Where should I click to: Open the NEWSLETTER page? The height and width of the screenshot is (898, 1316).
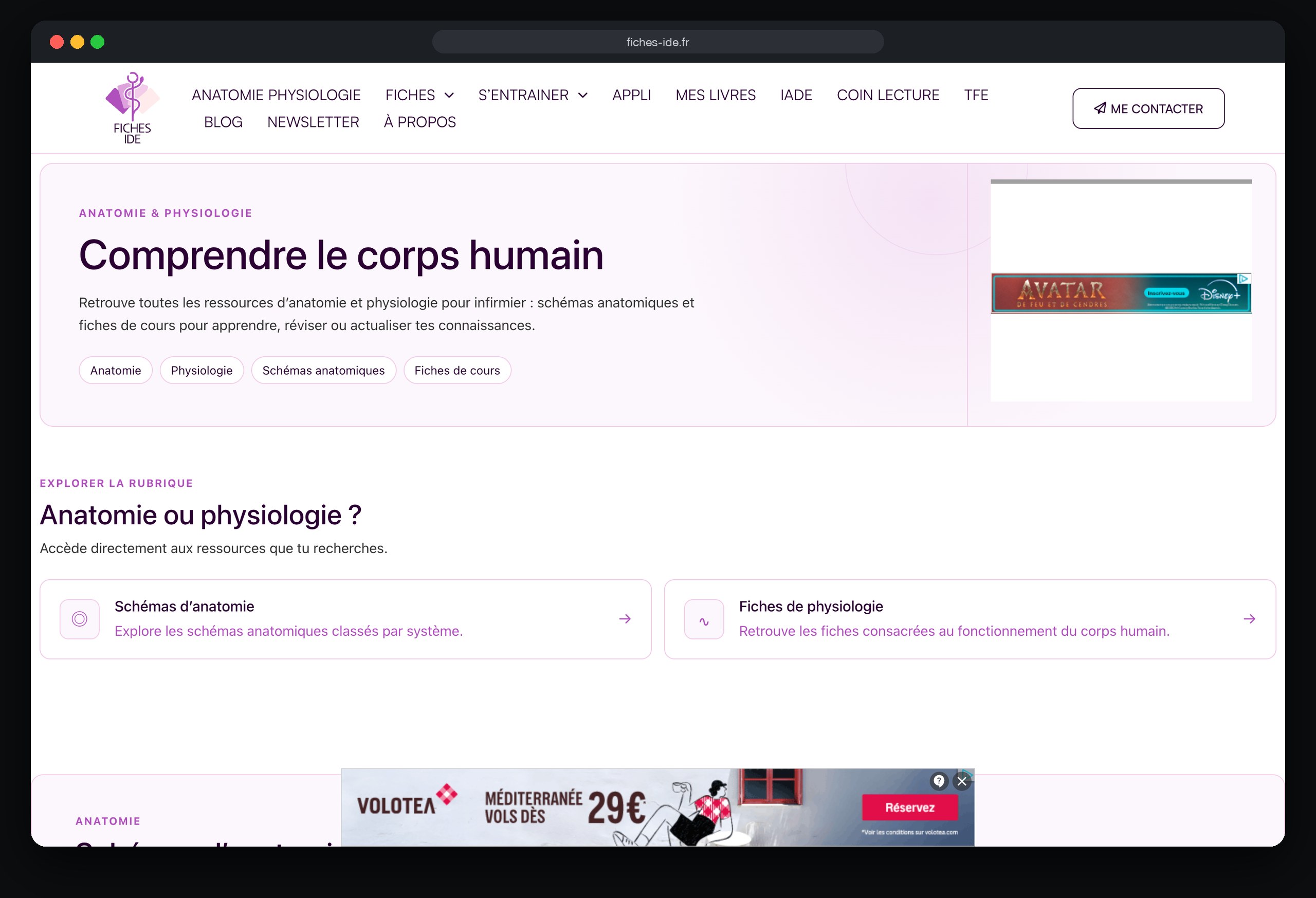tap(313, 122)
